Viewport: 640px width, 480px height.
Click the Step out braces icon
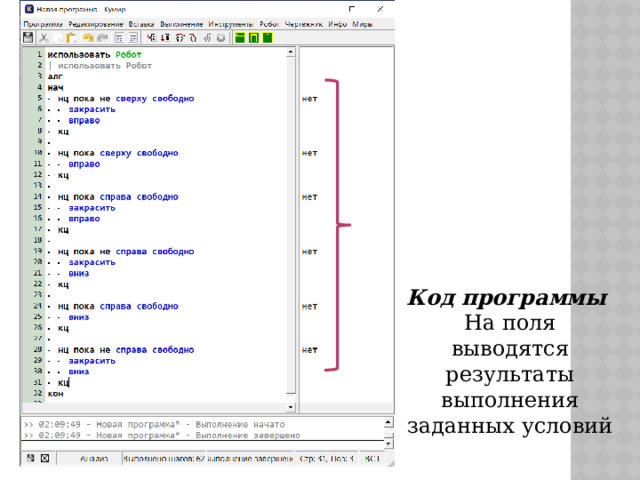click(193, 38)
